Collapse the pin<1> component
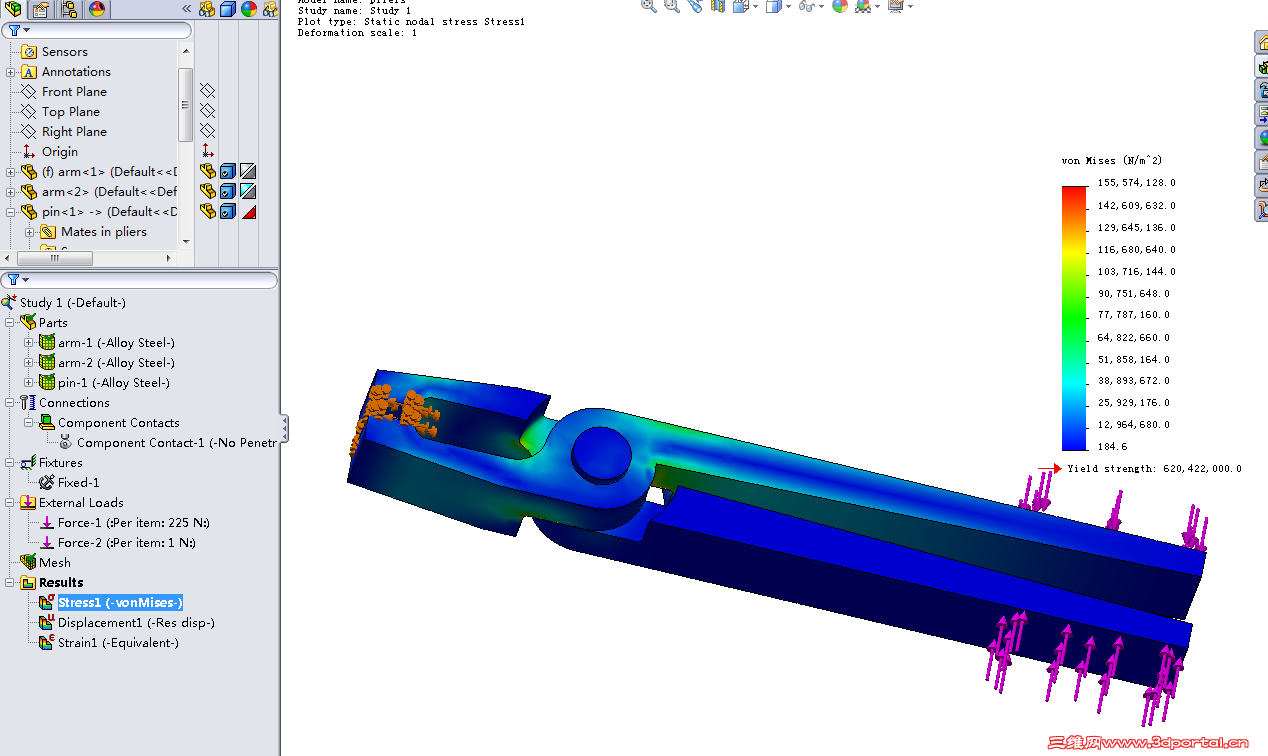The width and height of the screenshot is (1268, 756). click(x=10, y=212)
